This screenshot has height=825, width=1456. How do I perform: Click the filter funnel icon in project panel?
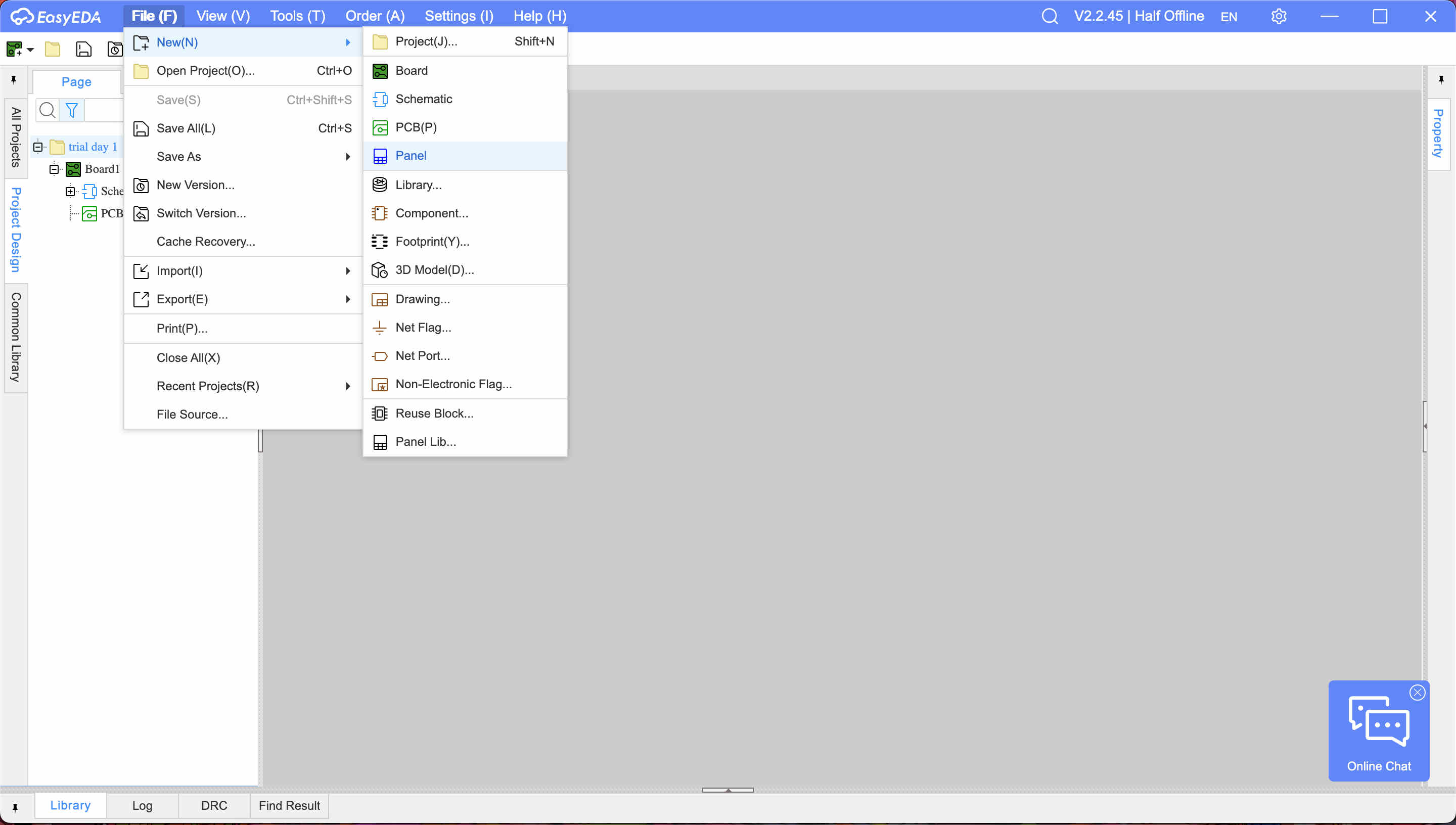click(71, 110)
